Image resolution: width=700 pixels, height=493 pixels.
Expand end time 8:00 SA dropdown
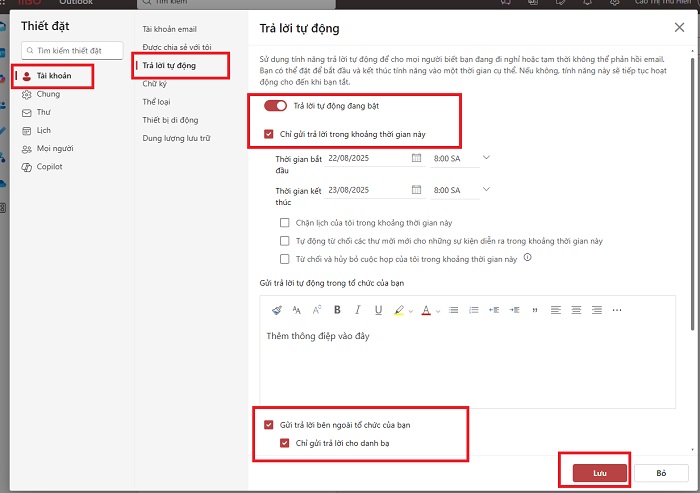pyautogui.click(x=487, y=189)
